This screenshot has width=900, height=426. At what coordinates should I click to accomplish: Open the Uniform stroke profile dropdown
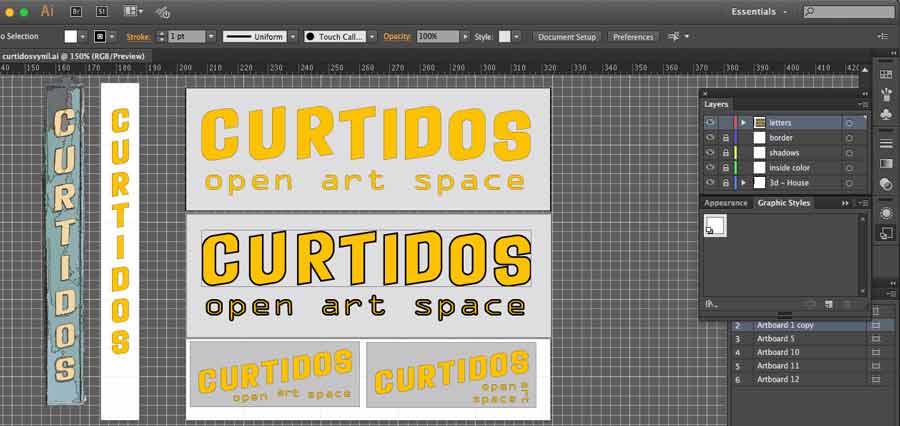(293, 36)
